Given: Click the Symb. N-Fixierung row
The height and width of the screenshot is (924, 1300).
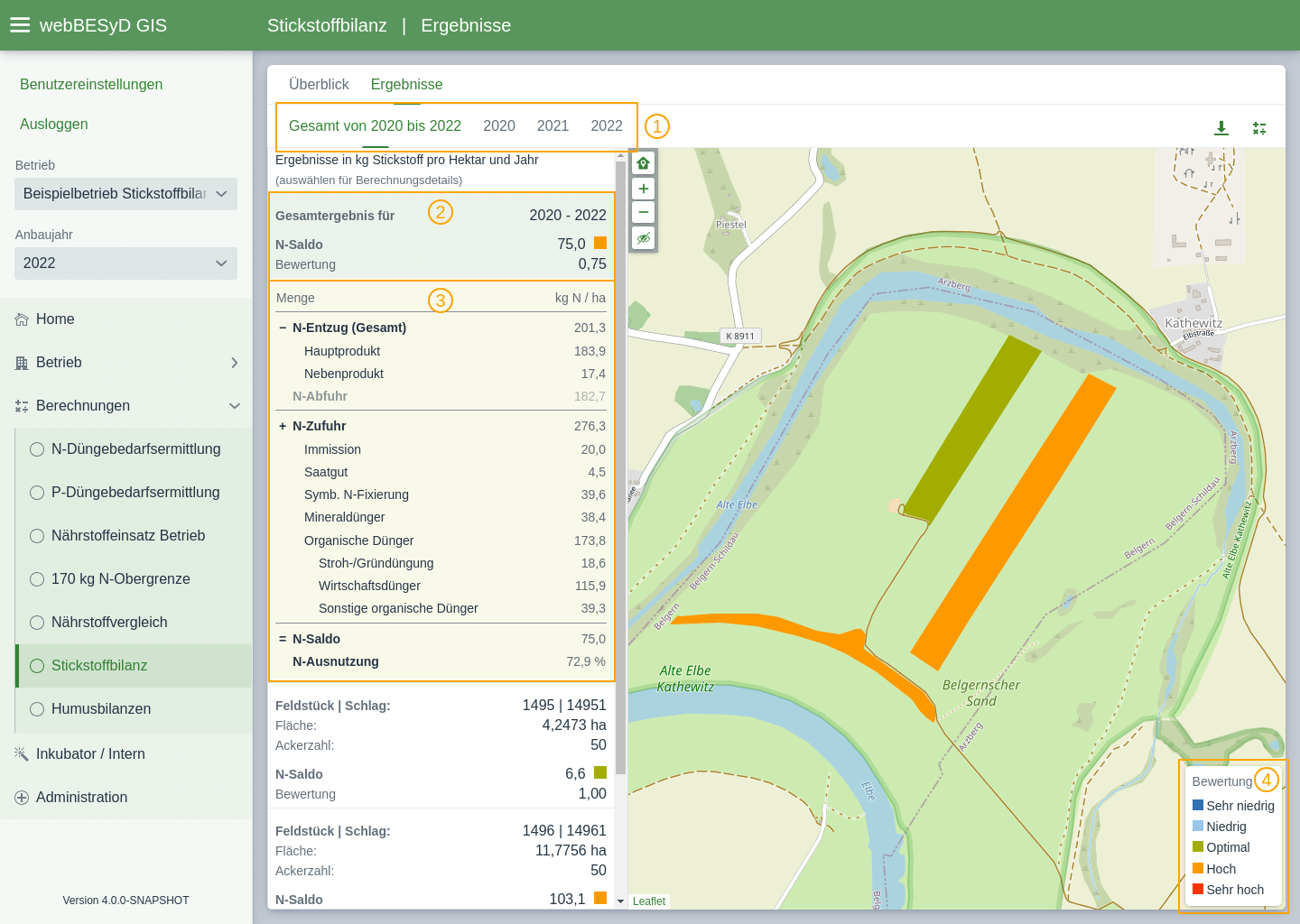Looking at the screenshot, I should tap(441, 494).
